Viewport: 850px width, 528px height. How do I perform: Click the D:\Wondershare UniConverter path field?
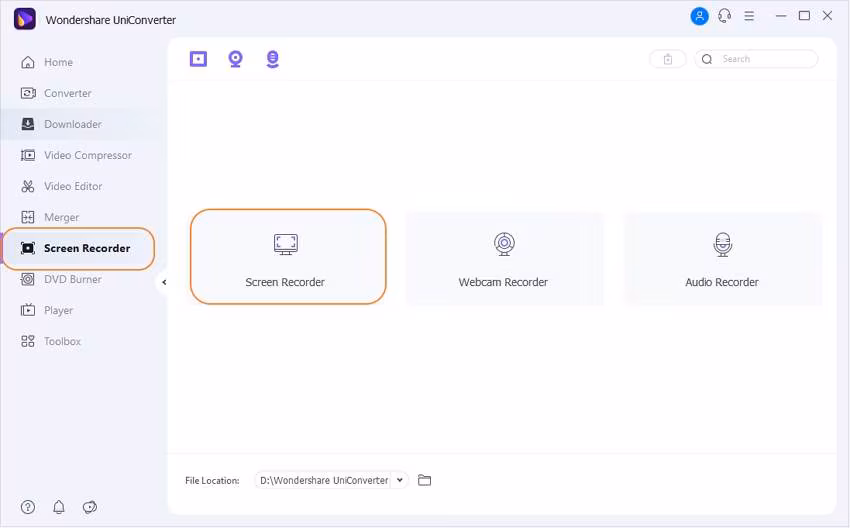[x=324, y=480]
